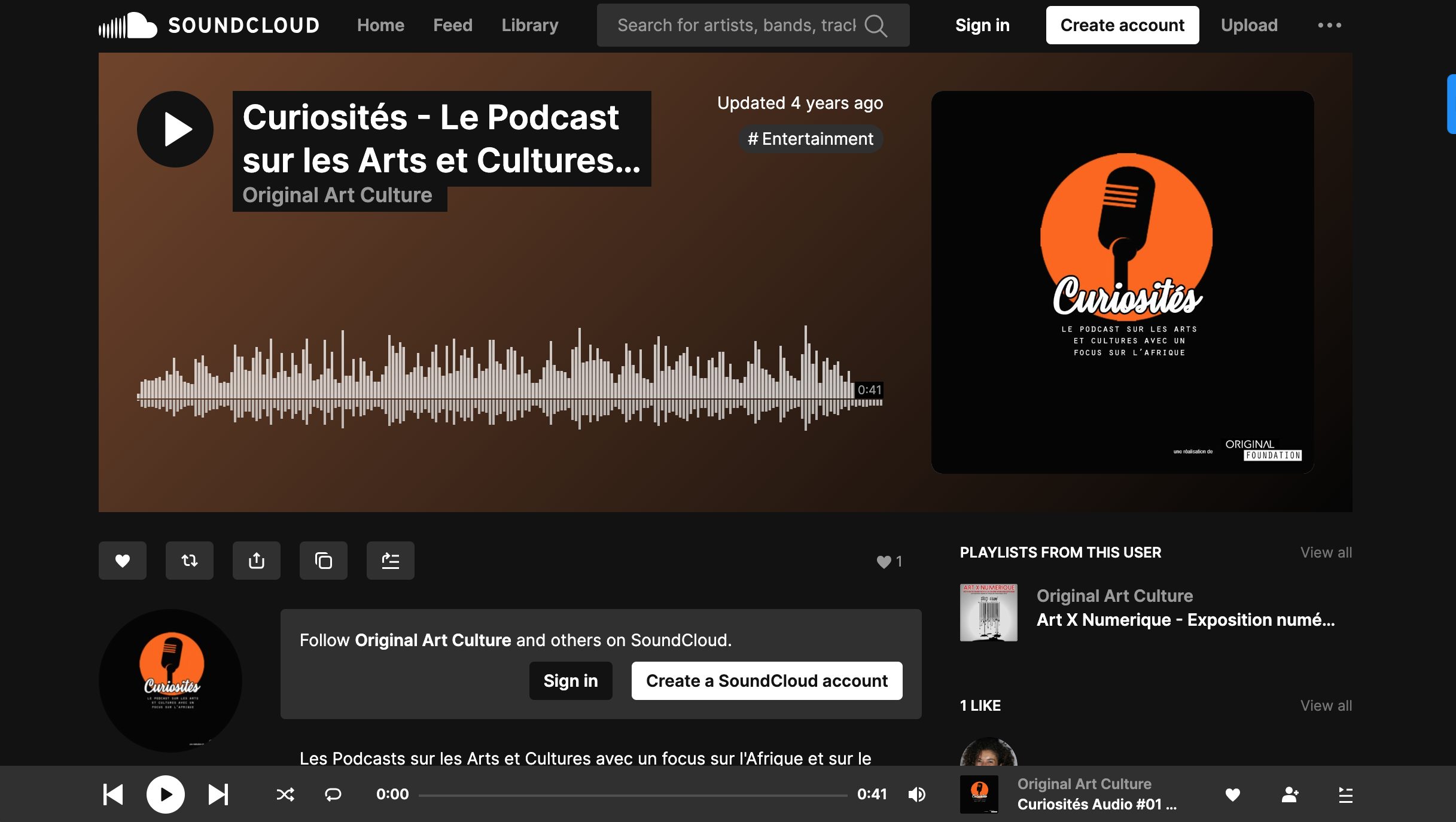Open the now-playing track thumbnail
Viewport: 1456px width, 822px height.
tap(979, 794)
